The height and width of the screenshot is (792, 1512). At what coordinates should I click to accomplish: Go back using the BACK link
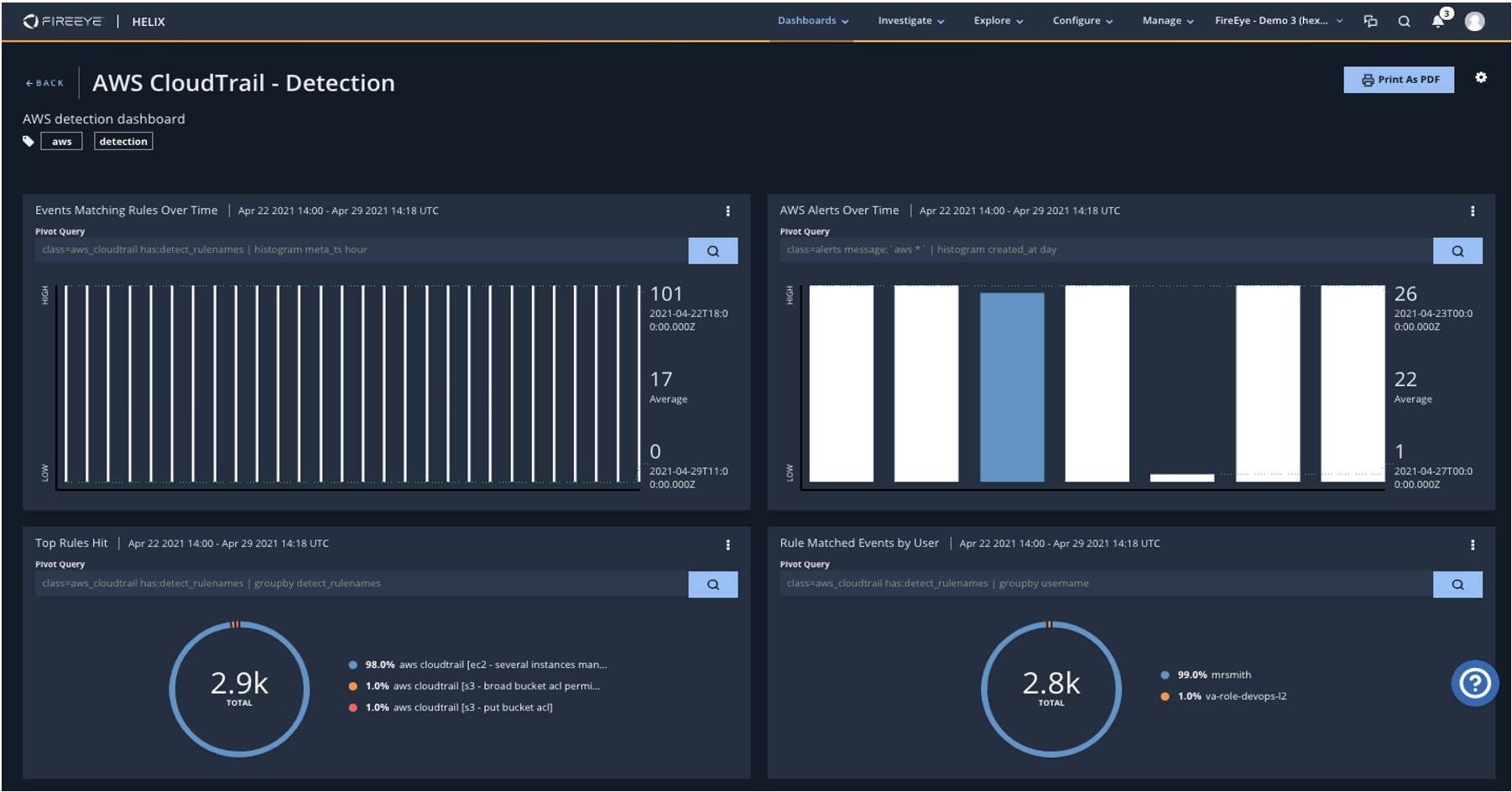click(44, 83)
